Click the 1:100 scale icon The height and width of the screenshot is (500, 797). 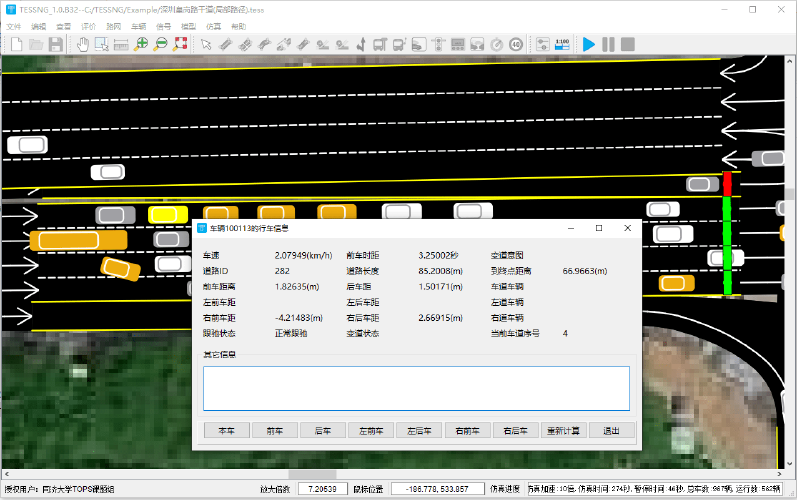(562, 45)
